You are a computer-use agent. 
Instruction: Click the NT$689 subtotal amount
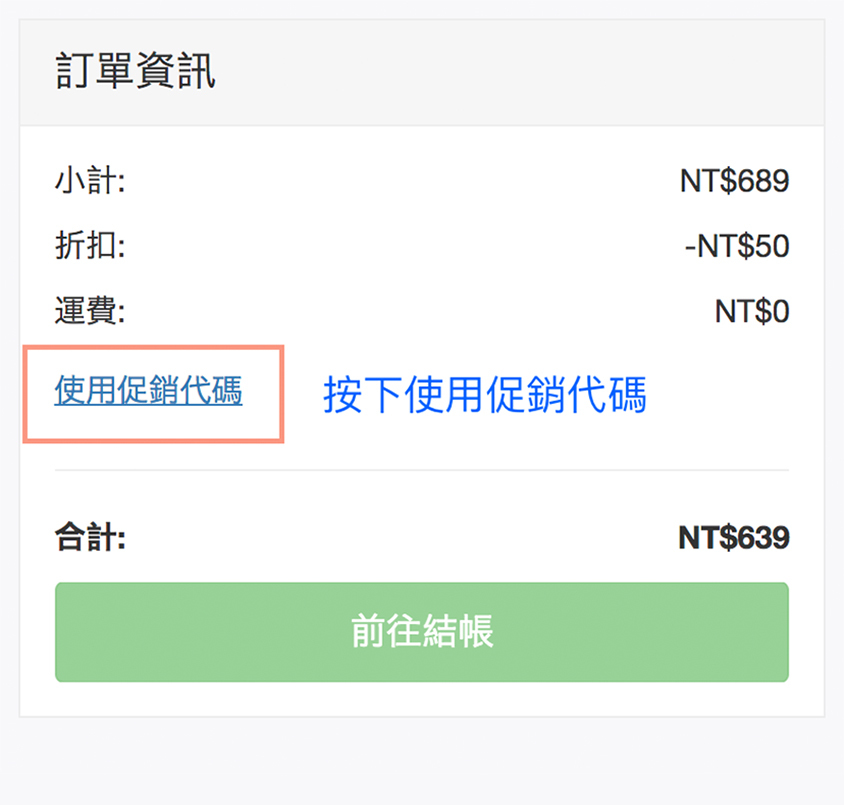pos(734,182)
